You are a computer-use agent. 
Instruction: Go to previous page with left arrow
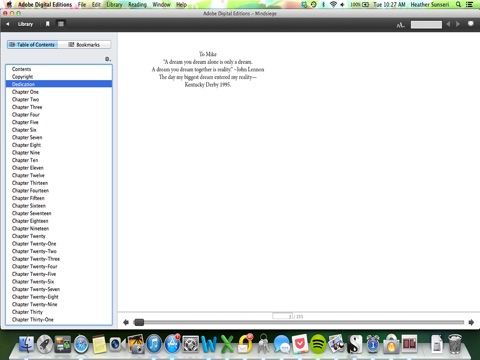click(126, 322)
